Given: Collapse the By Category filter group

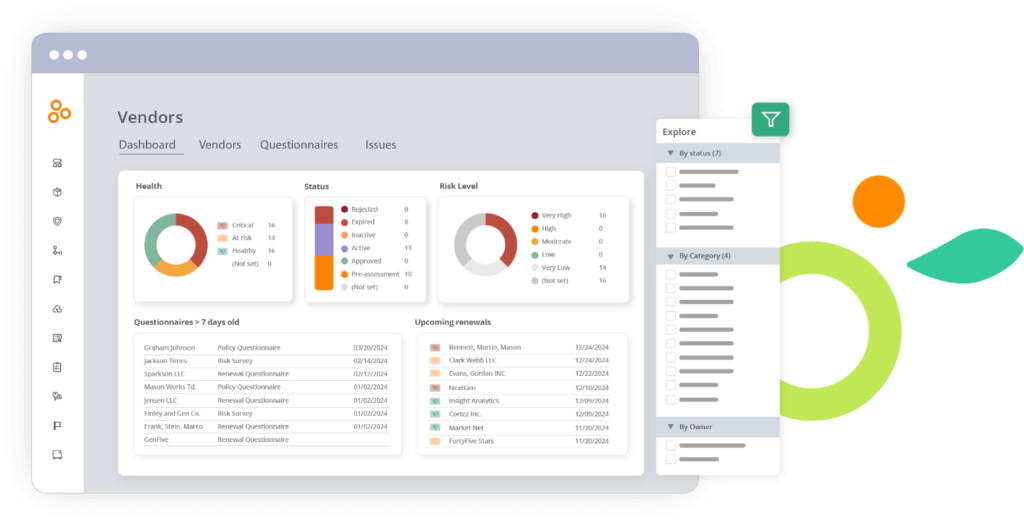Looking at the screenshot, I should (x=670, y=256).
